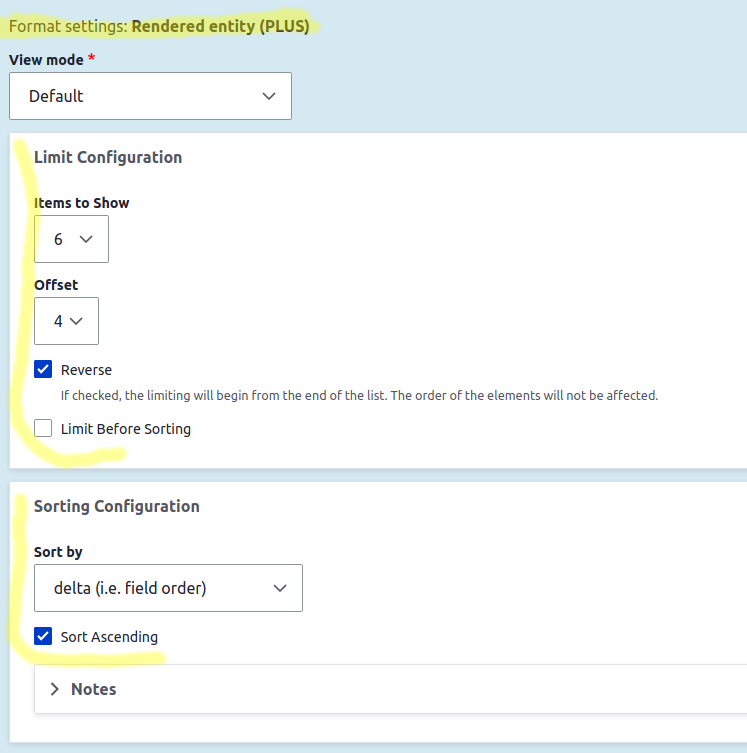This screenshot has height=753, width=747.
Task: Click the "Sort Ascending" label text
Action: click(x=109, y=637)
